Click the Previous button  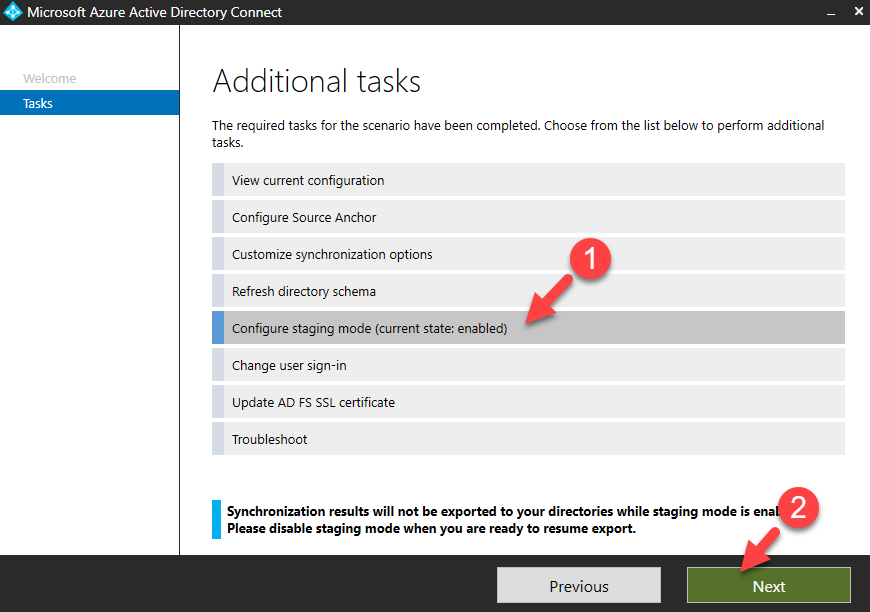point(579,585)
